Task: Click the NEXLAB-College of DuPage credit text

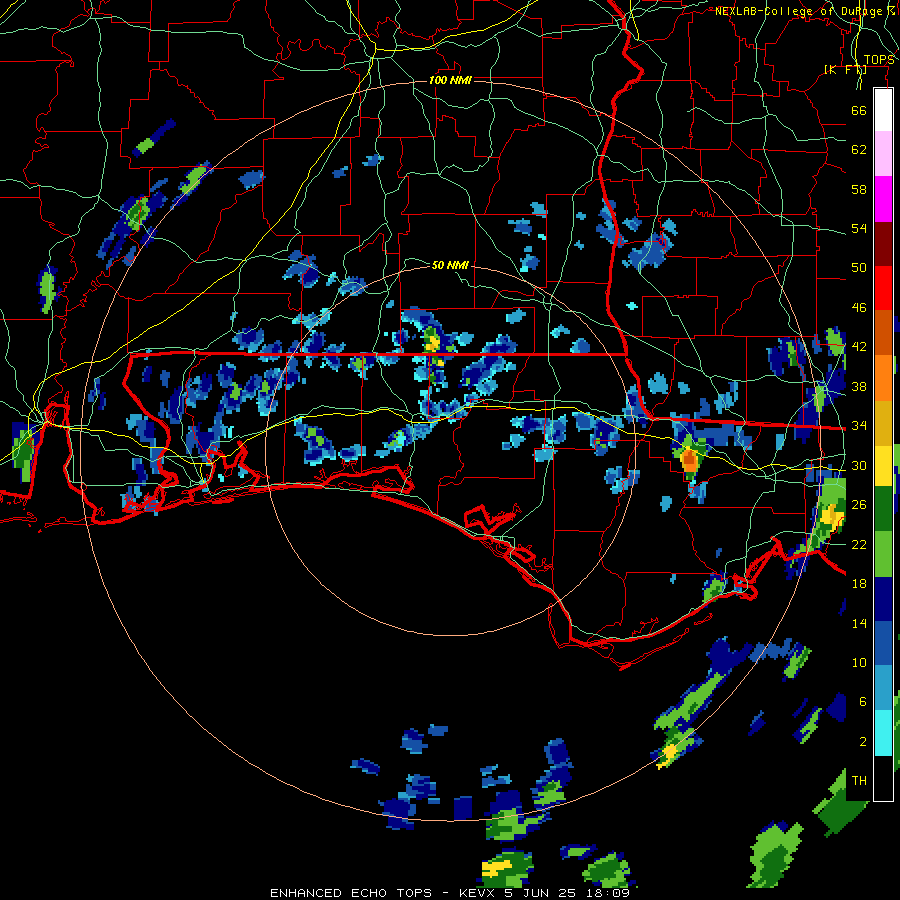Action: tap(805, 11)
